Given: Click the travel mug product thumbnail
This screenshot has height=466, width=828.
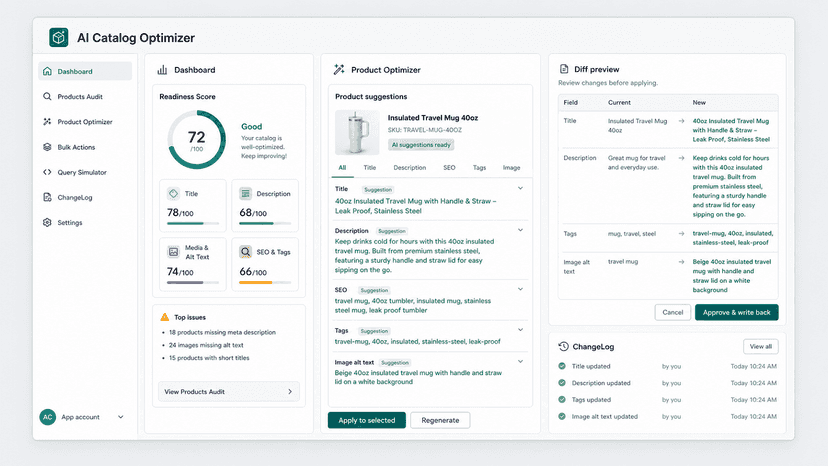Looking at the screenshot, I should pos(357,132).
